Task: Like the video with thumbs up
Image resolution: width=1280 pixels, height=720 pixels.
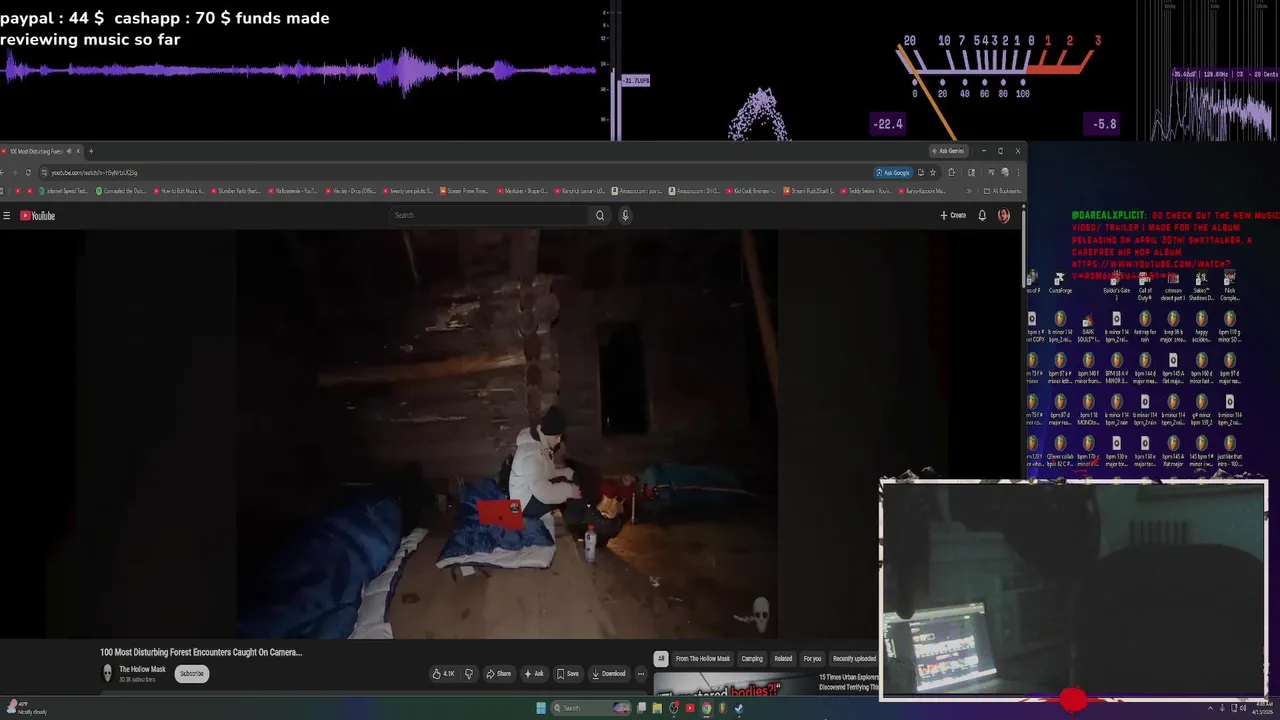Action: (443, 673)
